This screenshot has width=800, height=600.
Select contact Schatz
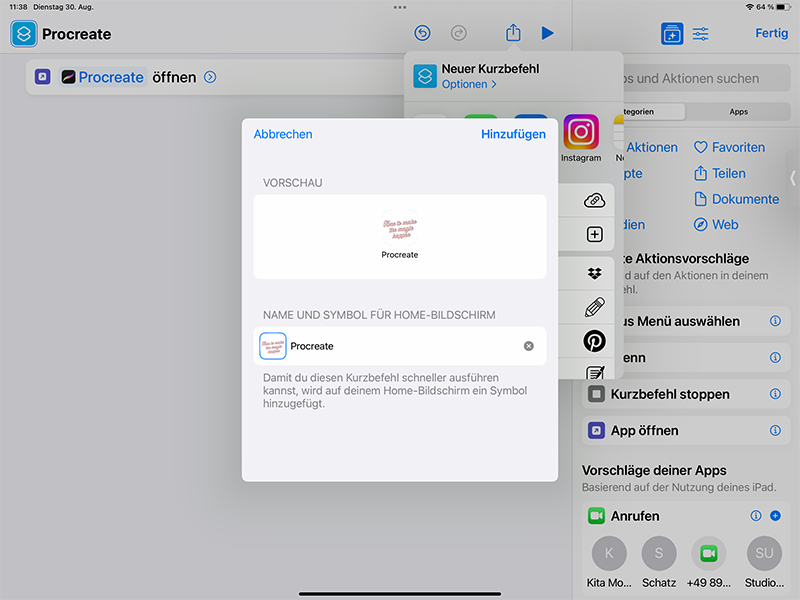click(x=659, y=562)
